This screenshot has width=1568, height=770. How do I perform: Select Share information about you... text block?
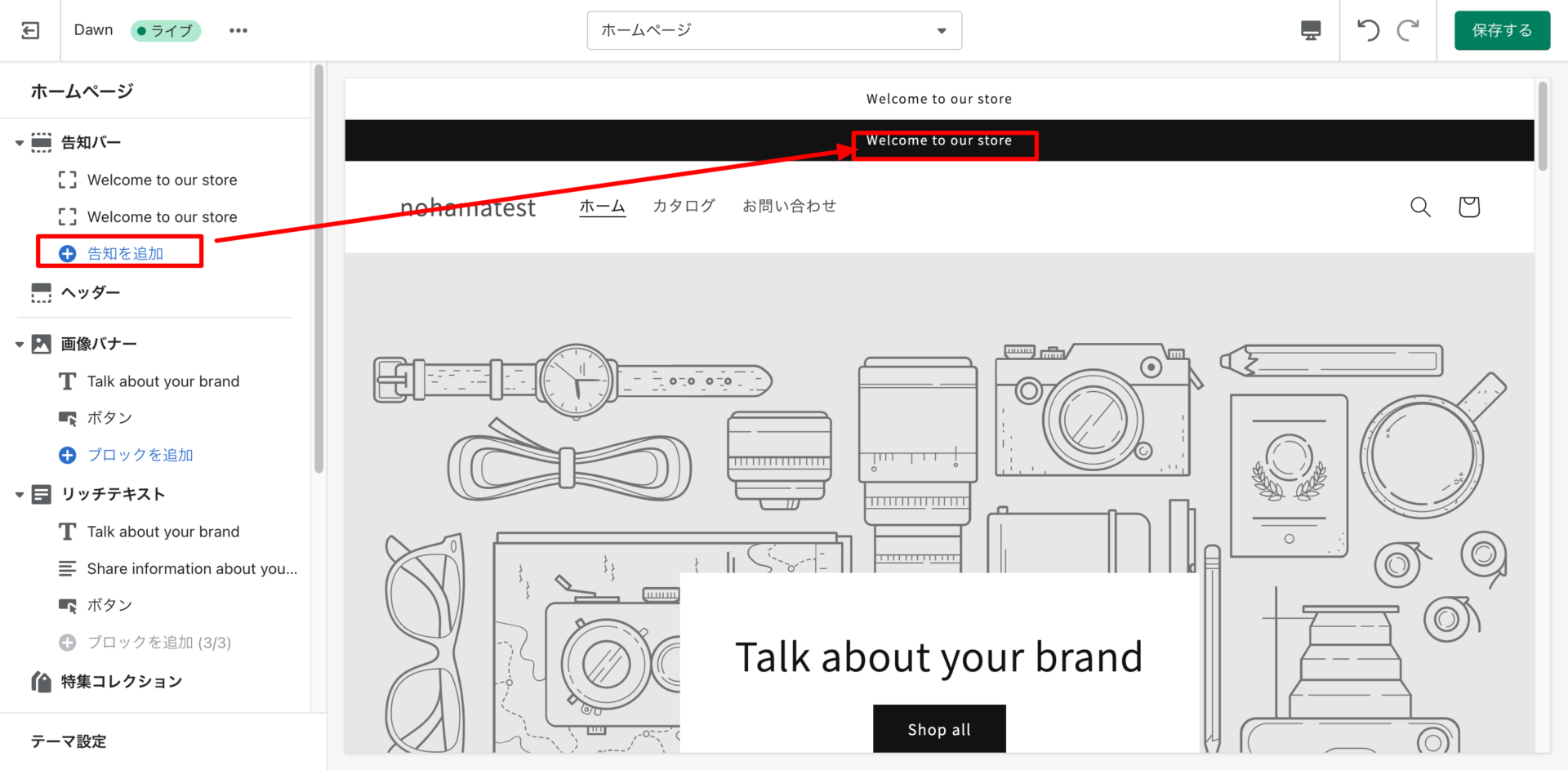pos(192,569)
